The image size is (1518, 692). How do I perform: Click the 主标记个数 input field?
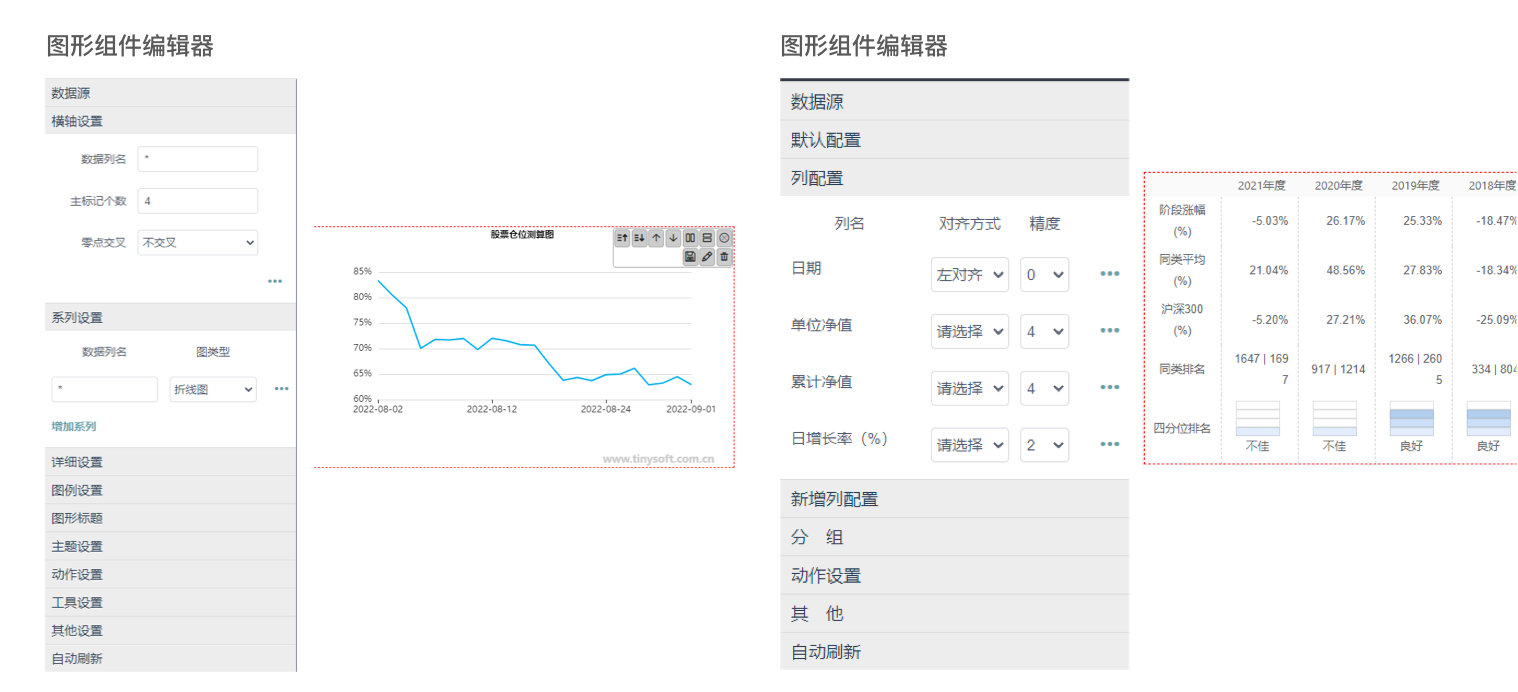(x=197, y=201)
